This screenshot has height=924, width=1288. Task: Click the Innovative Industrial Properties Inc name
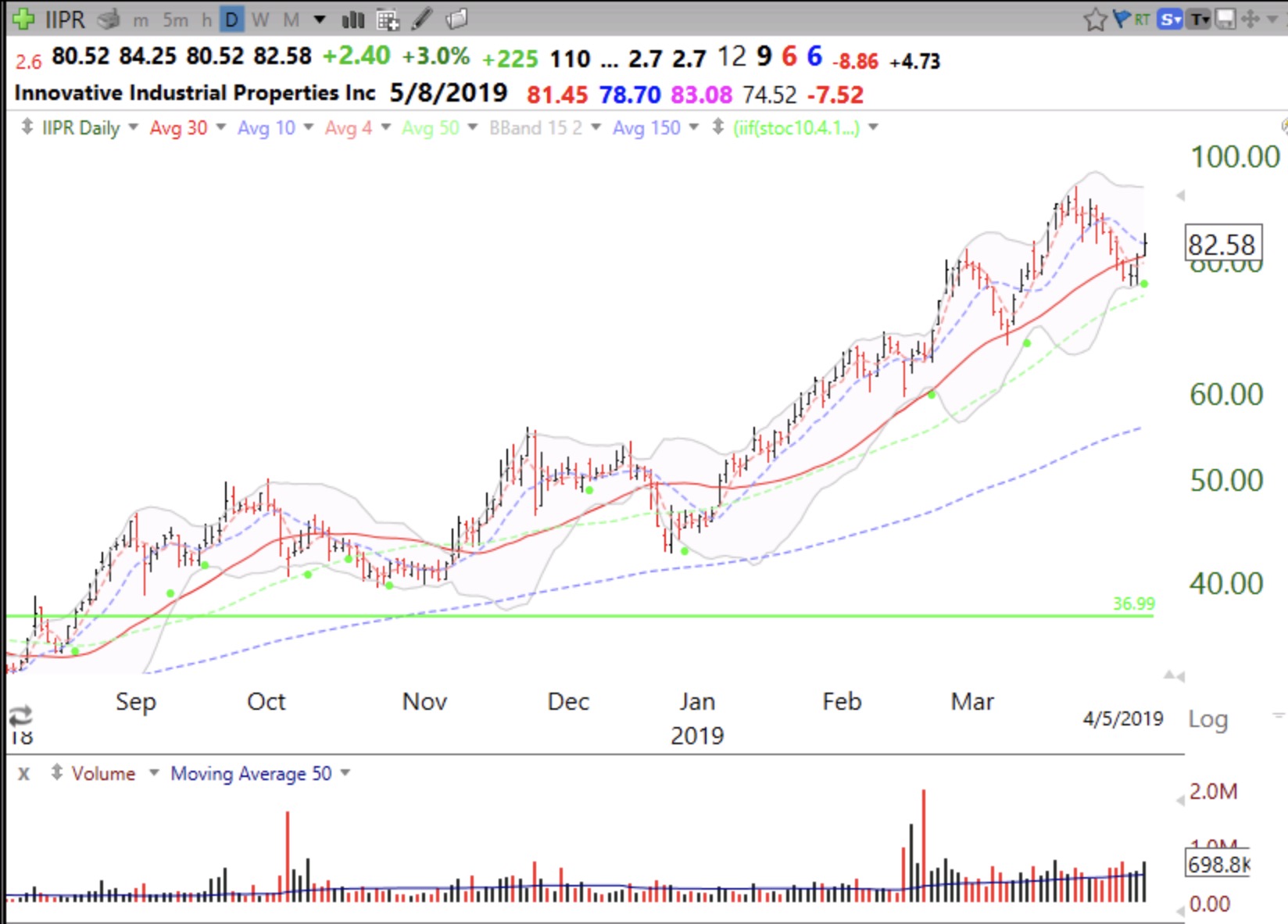coord(195,93)
